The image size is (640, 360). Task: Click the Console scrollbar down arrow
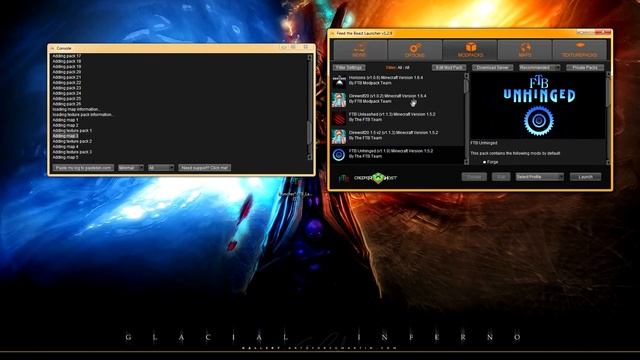(309, 157)
